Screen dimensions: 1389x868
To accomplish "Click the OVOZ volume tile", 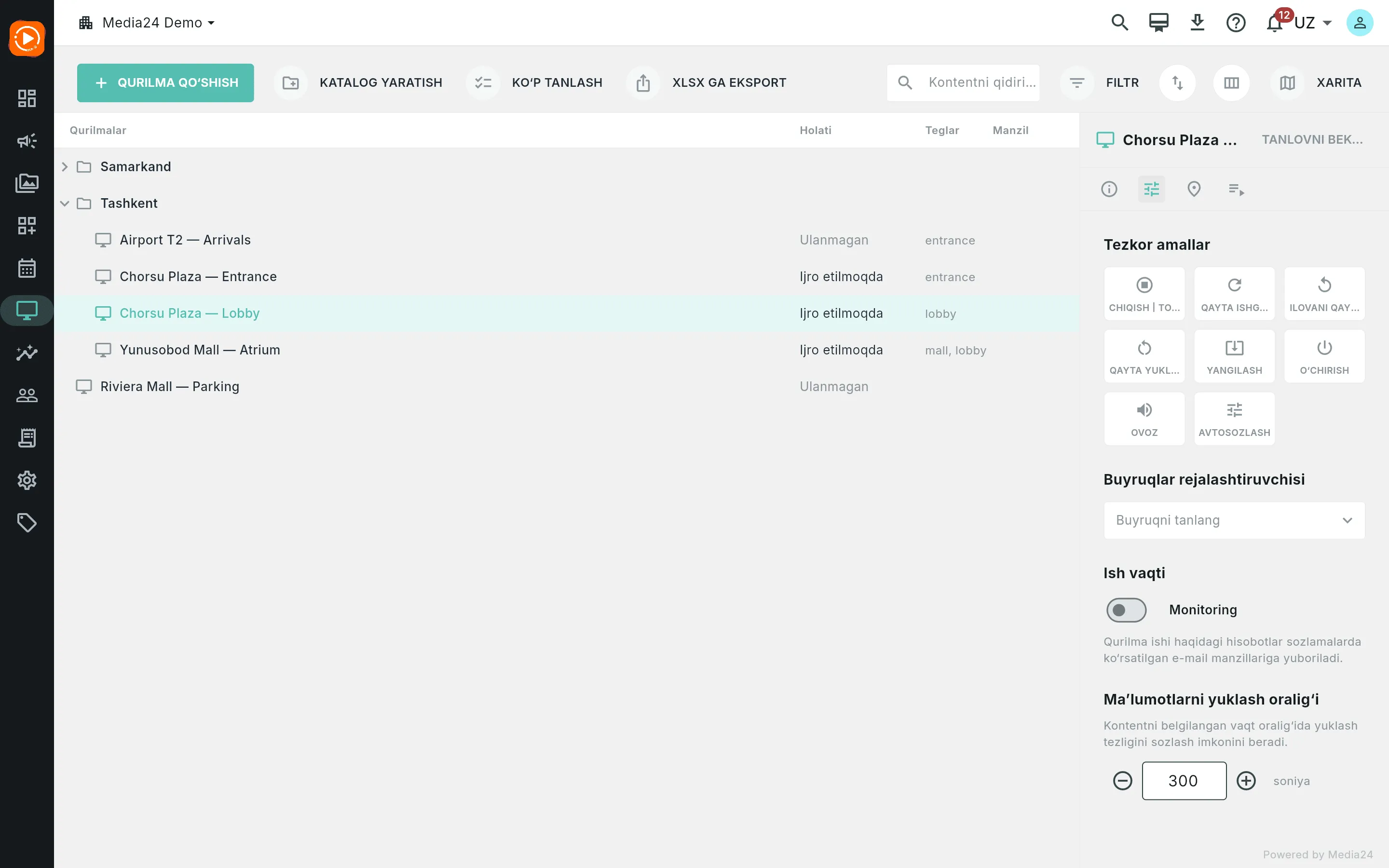I will 1144,419.
